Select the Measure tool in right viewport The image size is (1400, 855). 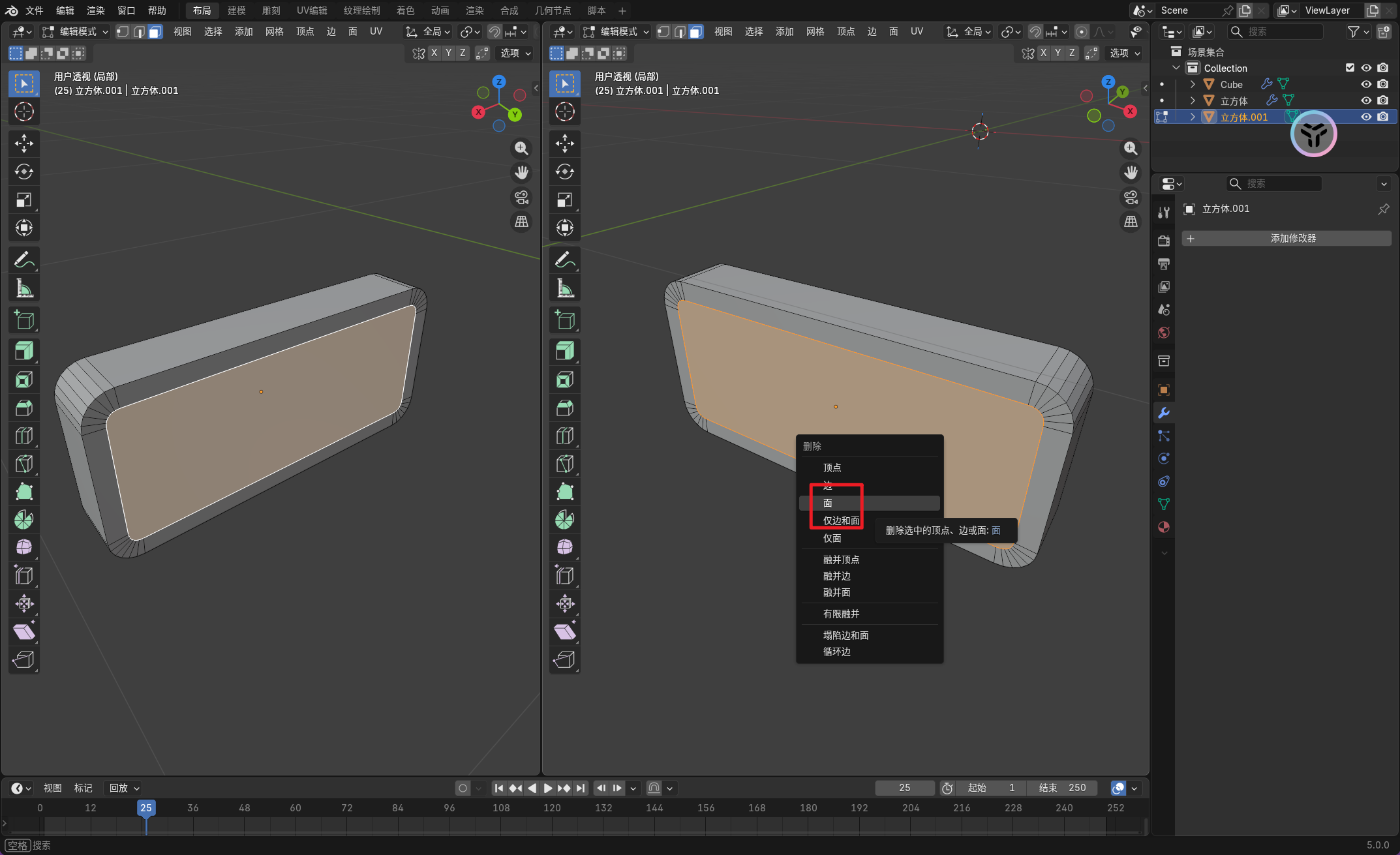[565, 288]
